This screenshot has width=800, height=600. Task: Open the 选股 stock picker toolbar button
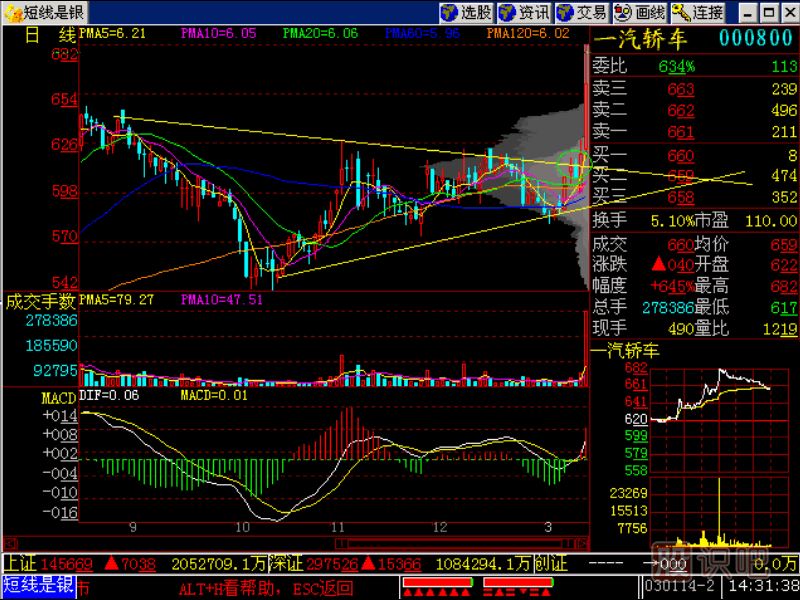(x=467, y=12)
